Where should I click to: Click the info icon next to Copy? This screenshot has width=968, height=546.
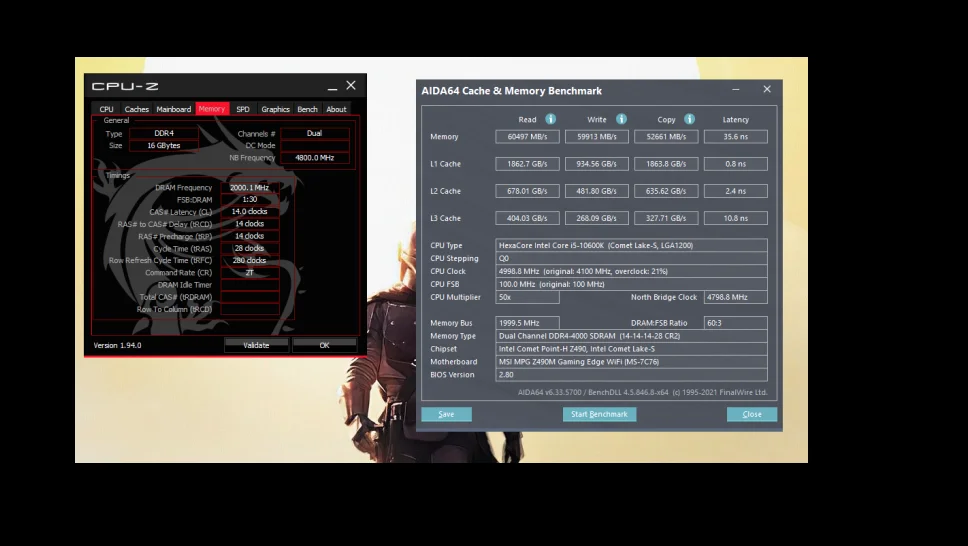689,119
